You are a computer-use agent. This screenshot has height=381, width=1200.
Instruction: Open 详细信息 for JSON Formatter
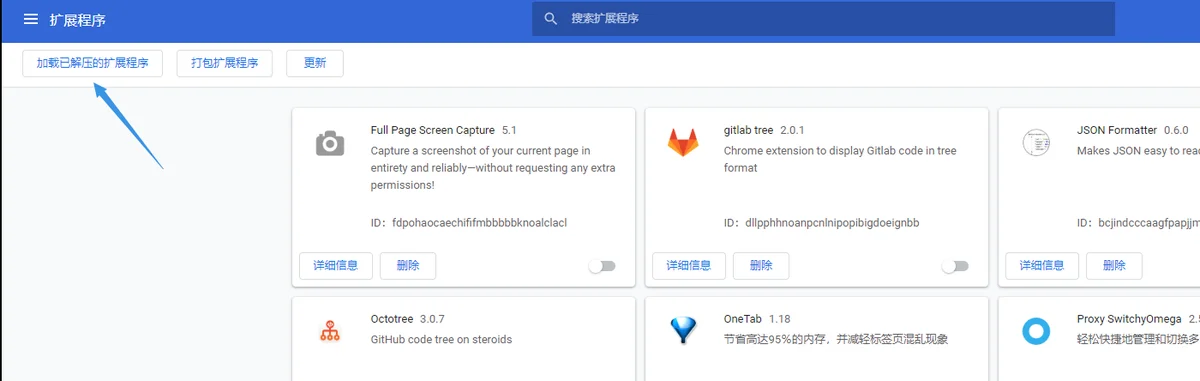[1042, 265]
